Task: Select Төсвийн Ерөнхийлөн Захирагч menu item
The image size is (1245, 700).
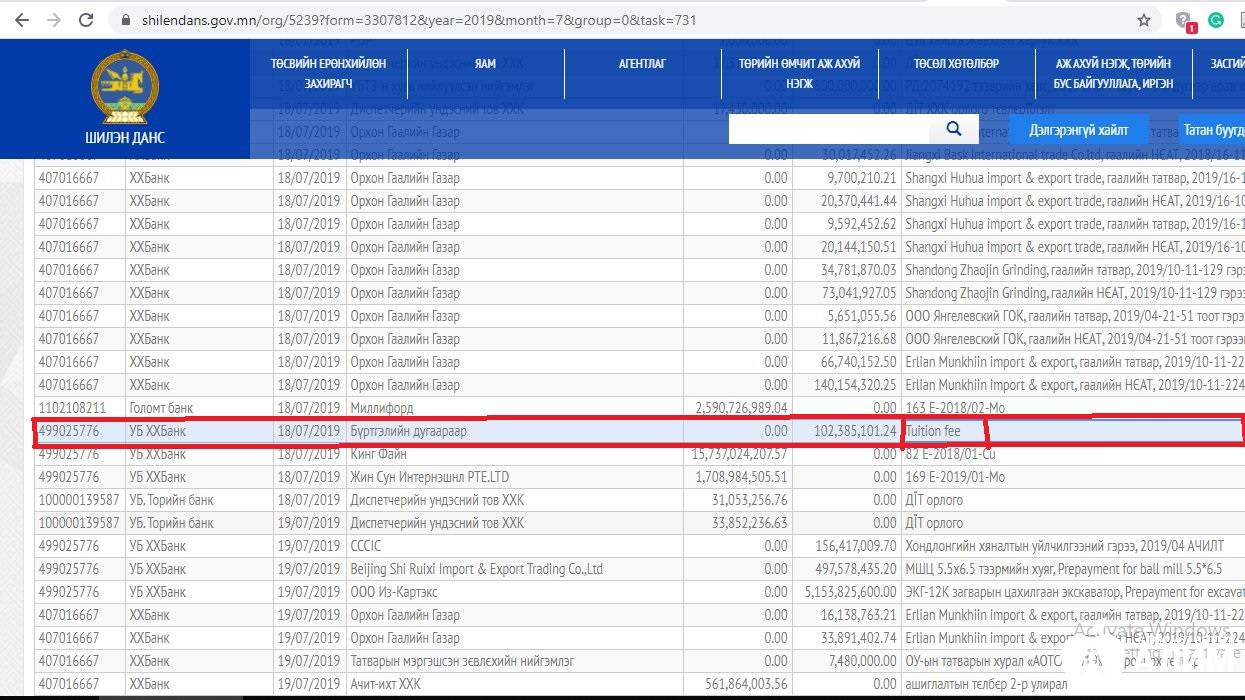Action: (328, 73)
